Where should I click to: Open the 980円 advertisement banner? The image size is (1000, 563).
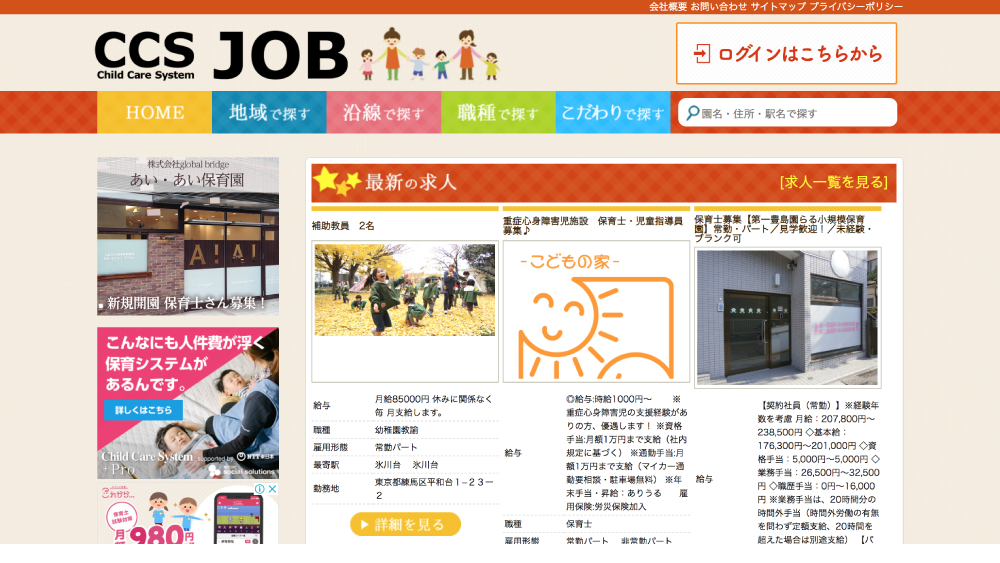coord(188,514)
